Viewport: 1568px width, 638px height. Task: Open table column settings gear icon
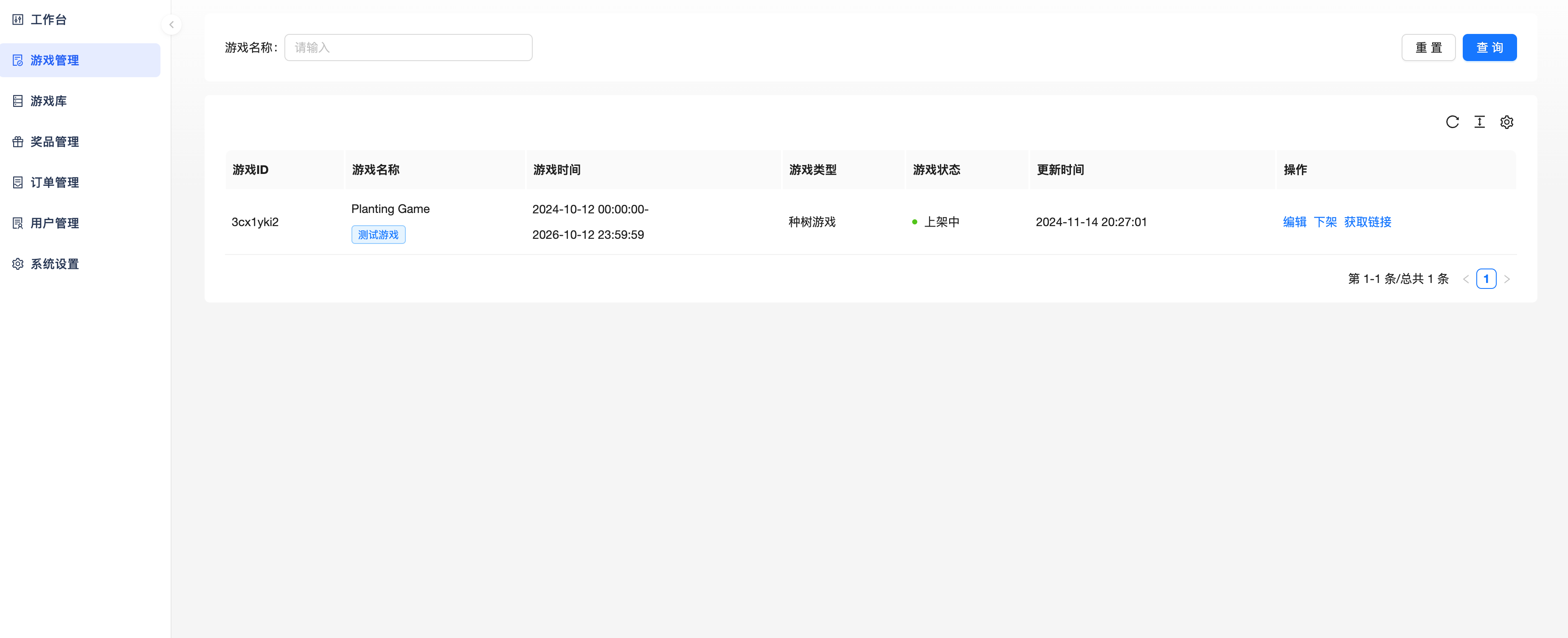(1507, 122)
